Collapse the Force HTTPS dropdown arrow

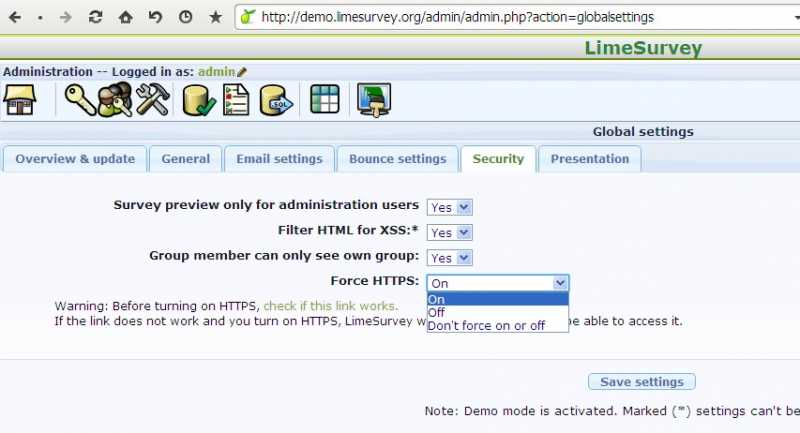[x=560, y=283]
